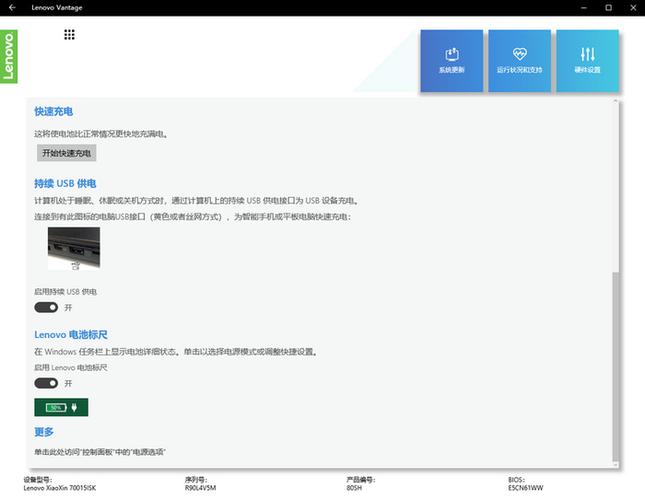
Task: Open the 硬件设置 tile
Action: tap(587, 61)
